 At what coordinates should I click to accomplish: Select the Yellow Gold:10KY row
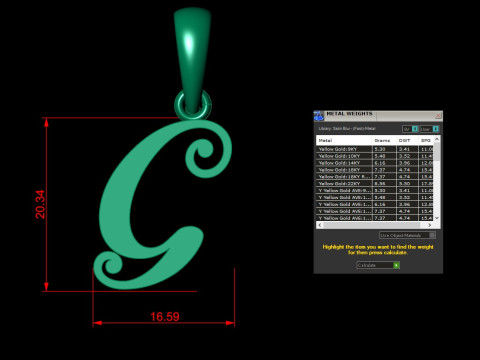coord(375,156)
